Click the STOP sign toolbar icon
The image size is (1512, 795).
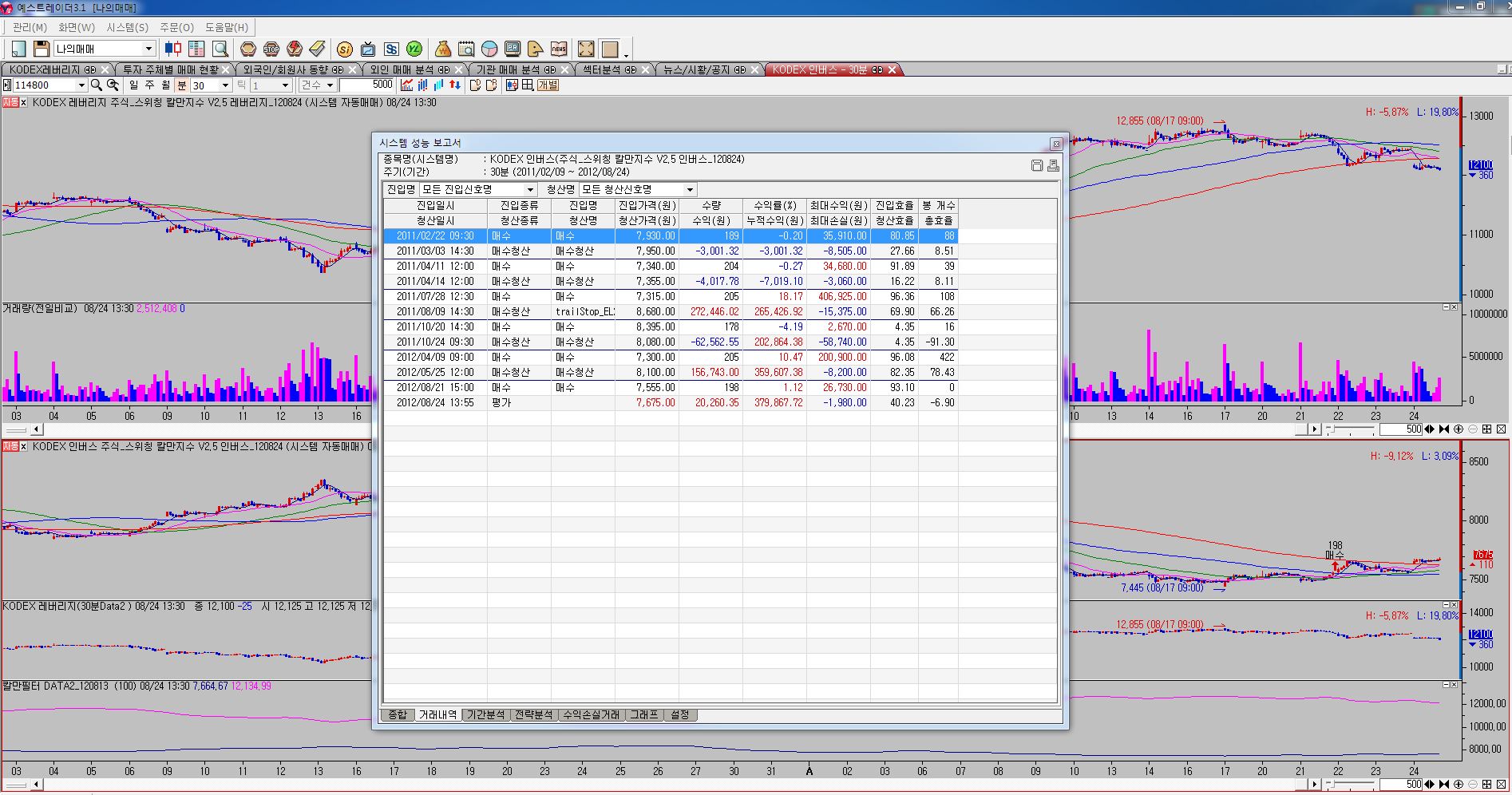pyautogui.click(x=271, y=49)
